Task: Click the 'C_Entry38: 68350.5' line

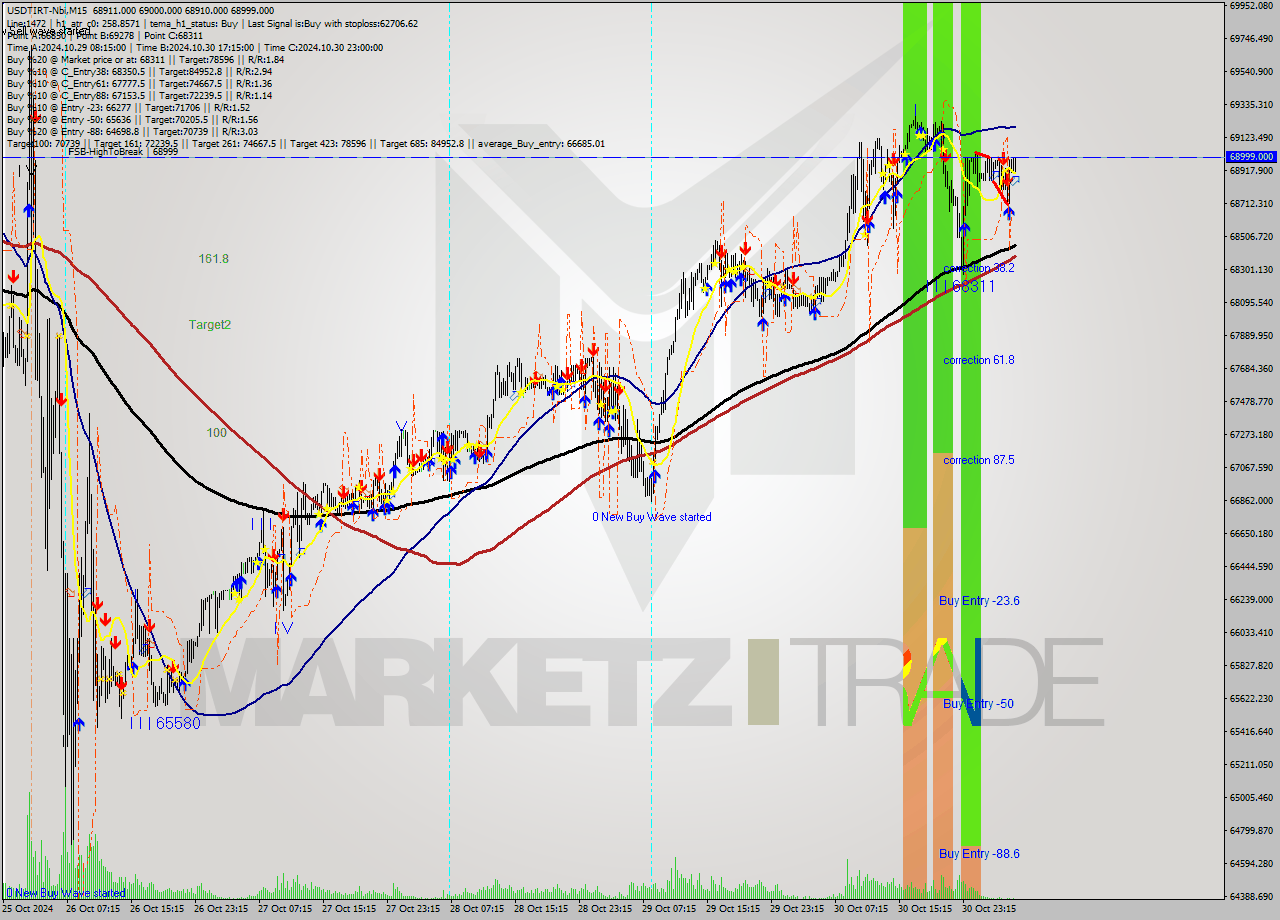Action: coord(139,71)
